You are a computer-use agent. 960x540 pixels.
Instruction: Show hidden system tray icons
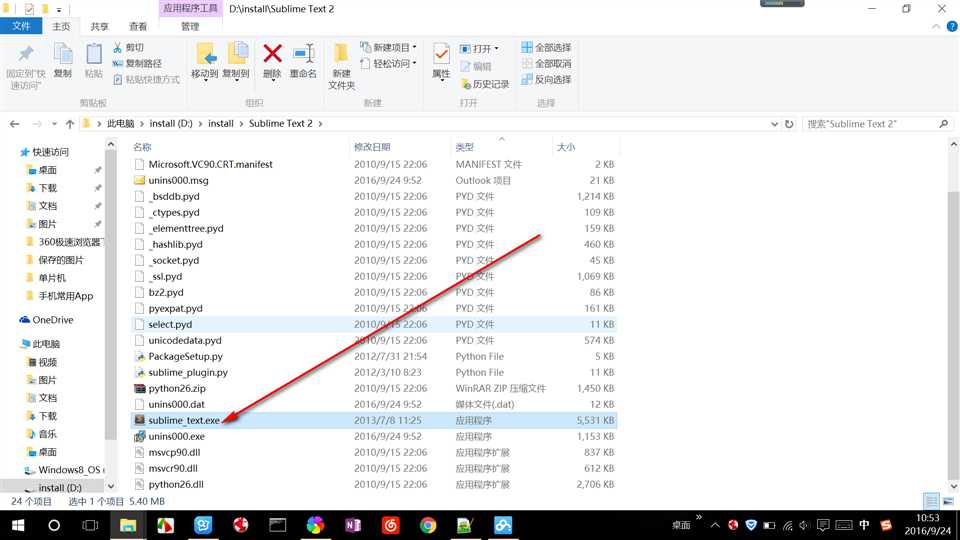(x=715, y=525)
